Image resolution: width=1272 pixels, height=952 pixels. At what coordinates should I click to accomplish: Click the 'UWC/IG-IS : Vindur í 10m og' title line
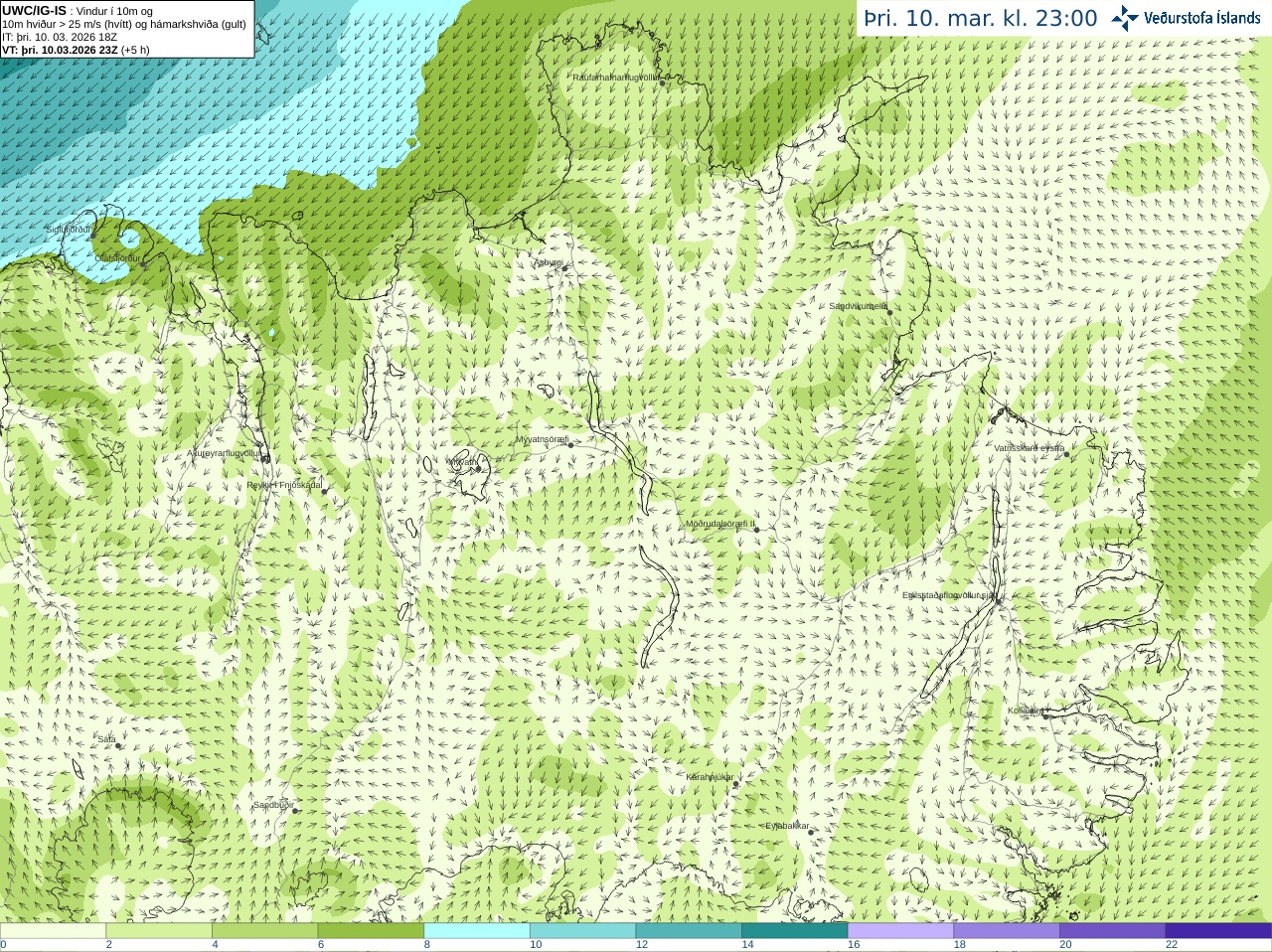pos(78,11)
